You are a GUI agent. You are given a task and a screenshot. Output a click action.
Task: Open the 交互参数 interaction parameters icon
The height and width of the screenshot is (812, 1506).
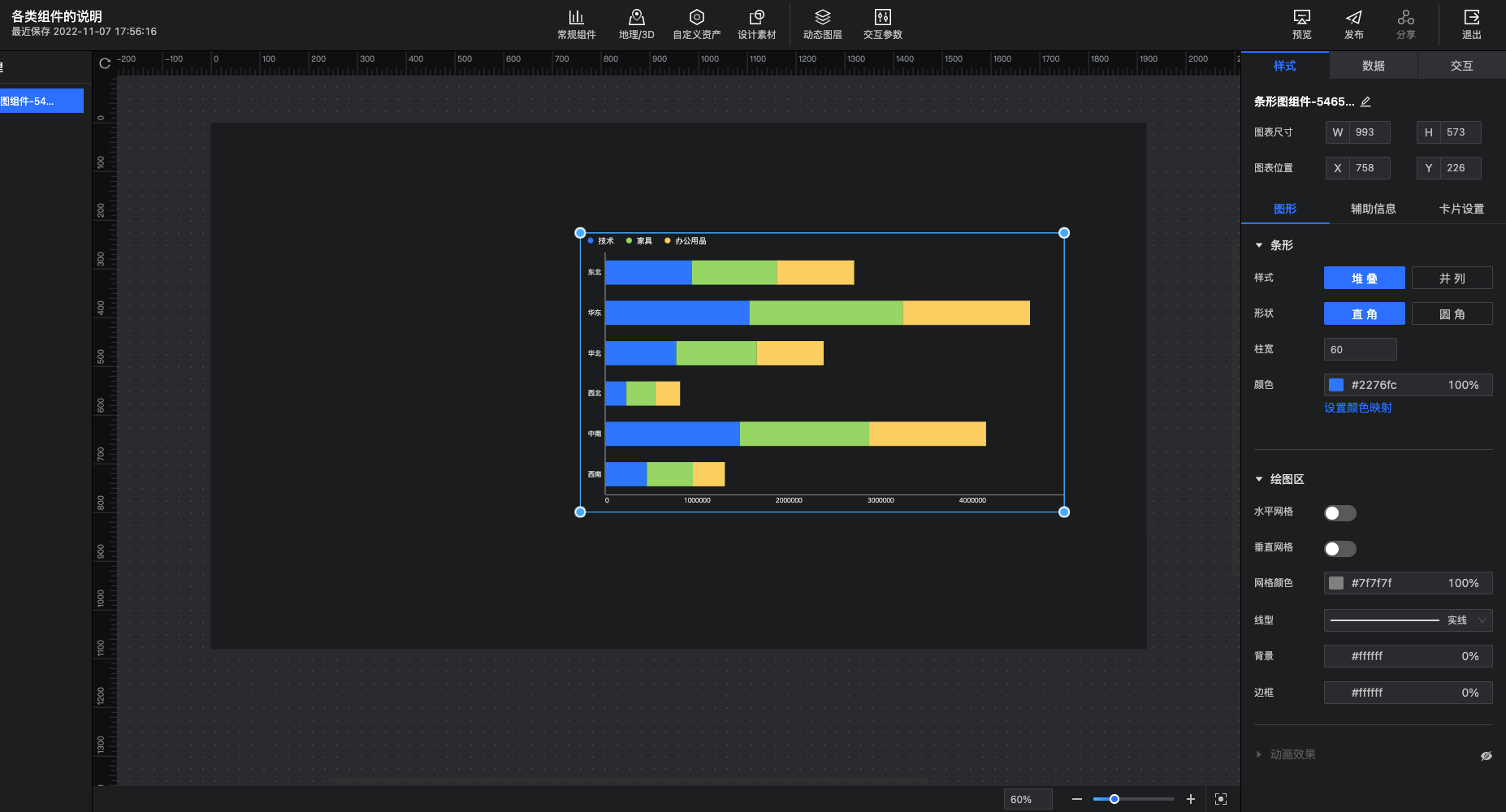click(x=883, y=17)
